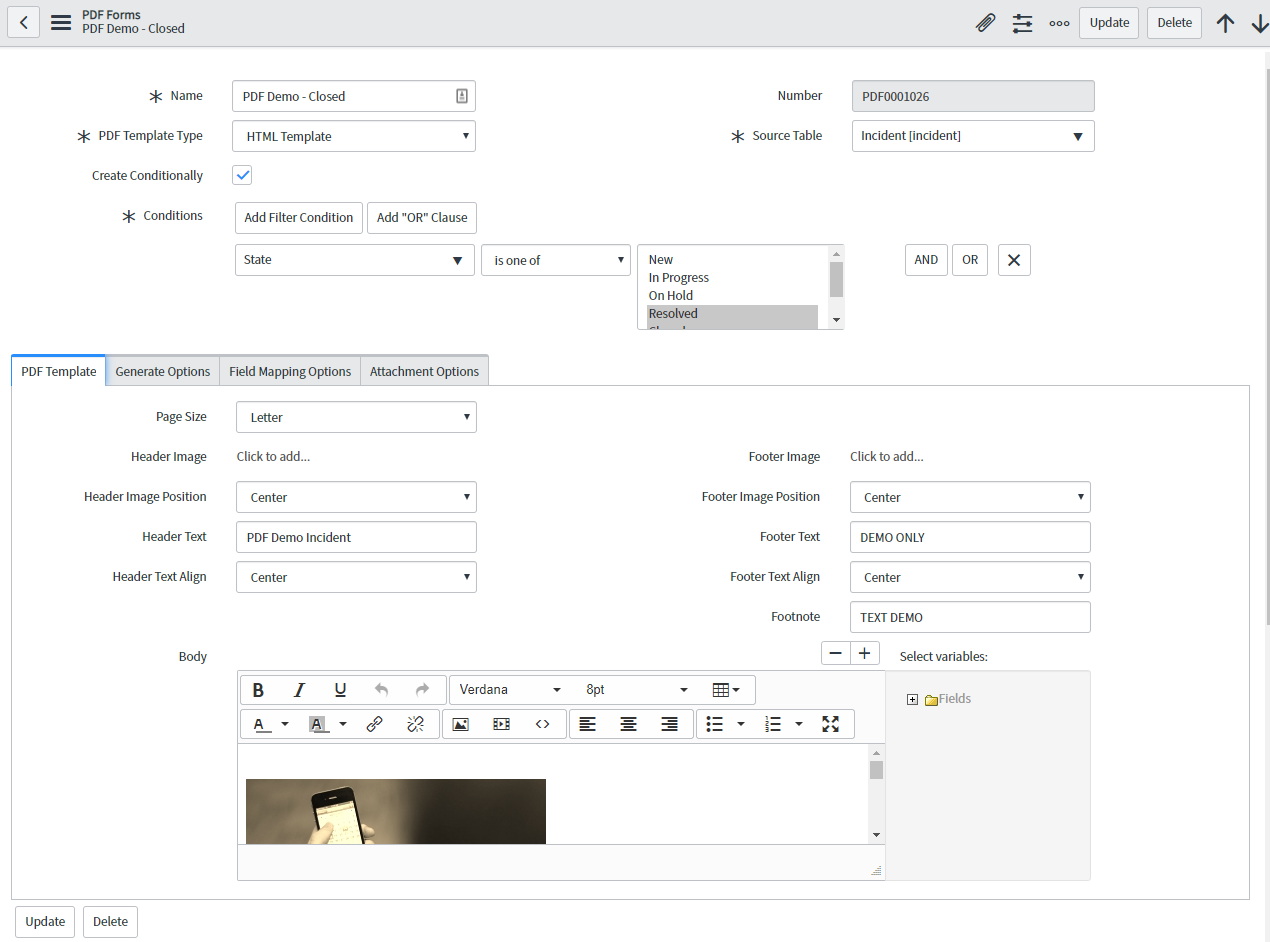Uncheck the Create Conditionally checkbox
The height and width of the screenshot is (942, 1270).
(241, 174)
